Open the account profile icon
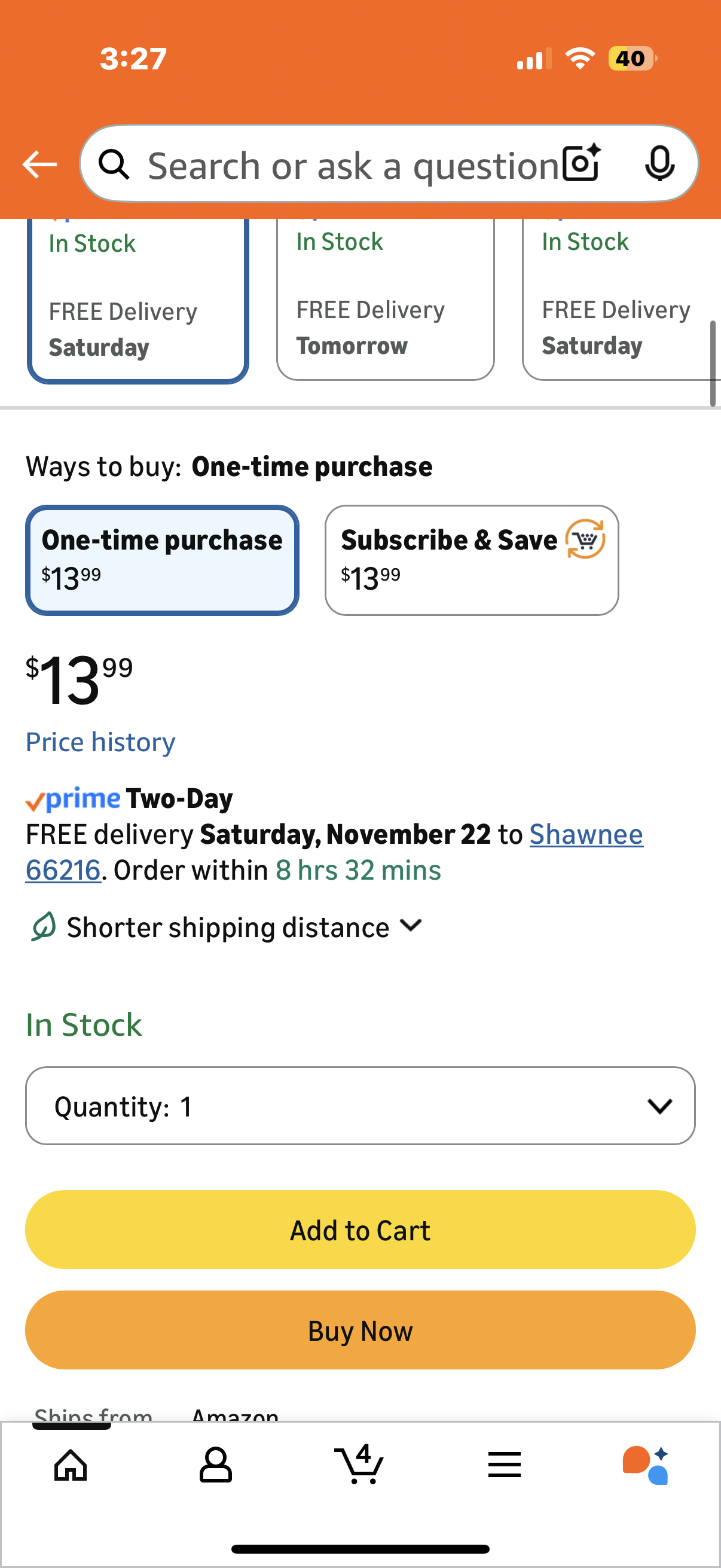 point(215,1465)
